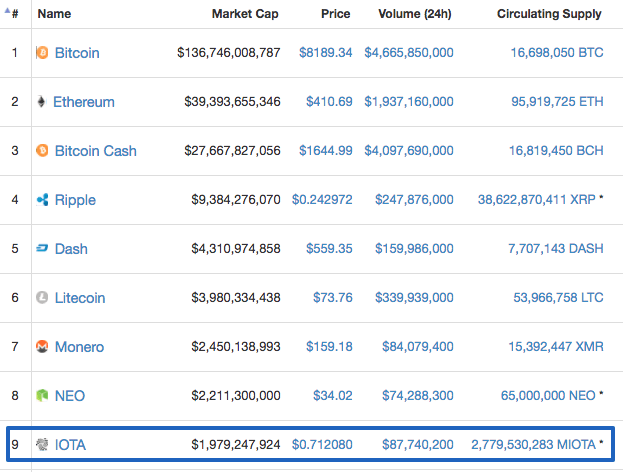Image resolution: width=623 pixels, height=472 pixels.
Task: Click supply 95,919,725 ETH
Action: click(x=557, y=102)
